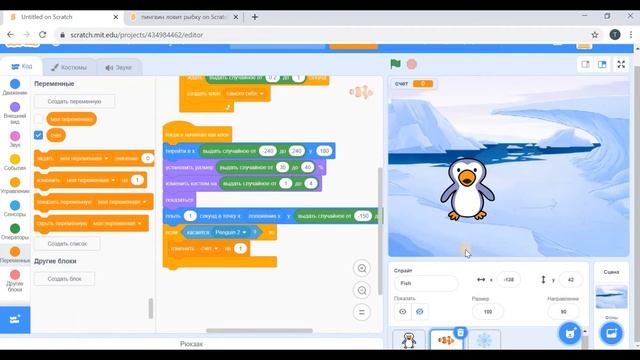Image resolution: width=640 pixels, height=360 pixels.
Task: Switch to the пингвин ловит рыбку browser tab
Action: [183, 17]
